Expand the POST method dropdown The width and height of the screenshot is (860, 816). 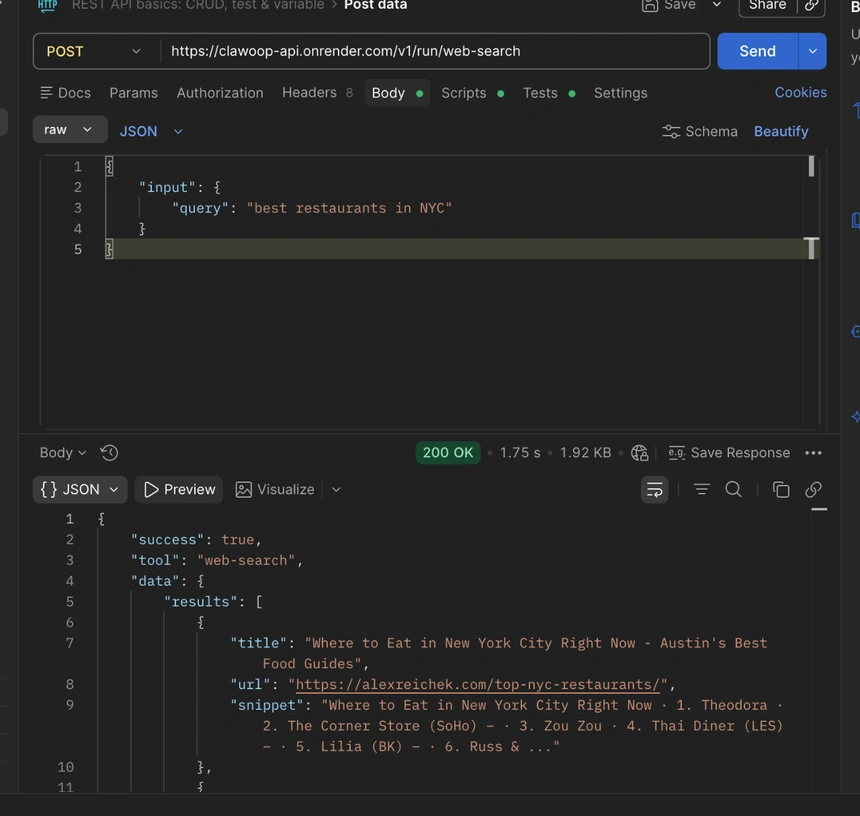click(x=94, y=51)
